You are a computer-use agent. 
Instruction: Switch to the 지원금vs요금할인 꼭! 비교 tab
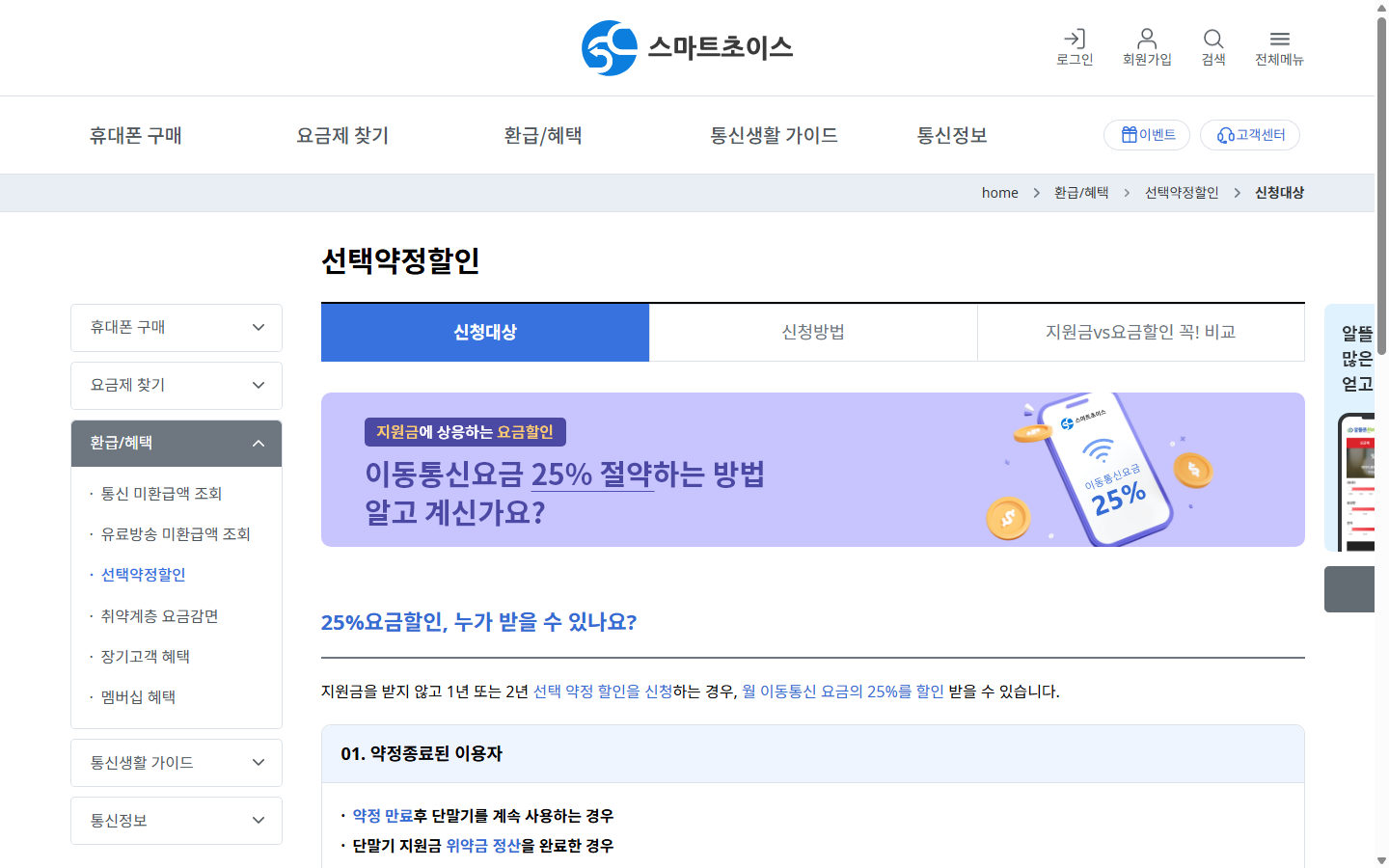pos(1141,333)
